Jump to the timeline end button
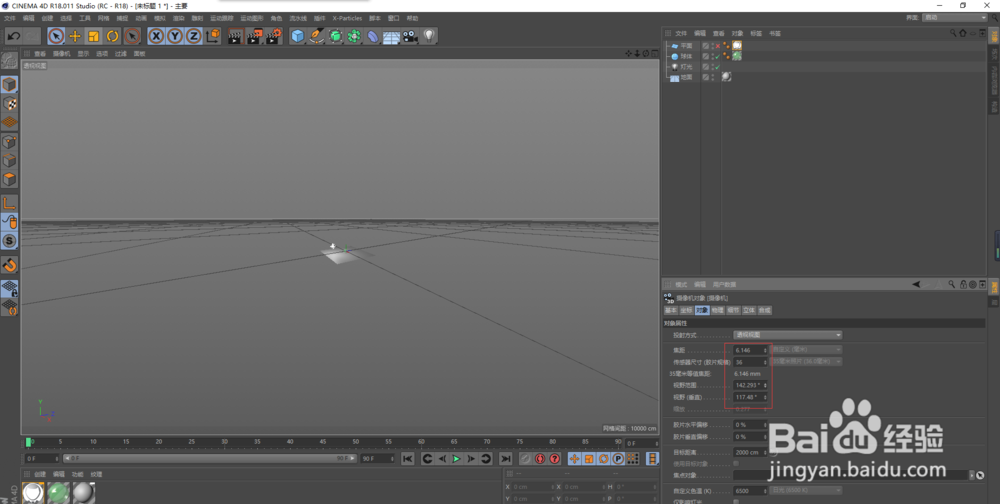1000x504 pixels. [x=505, y=459]
